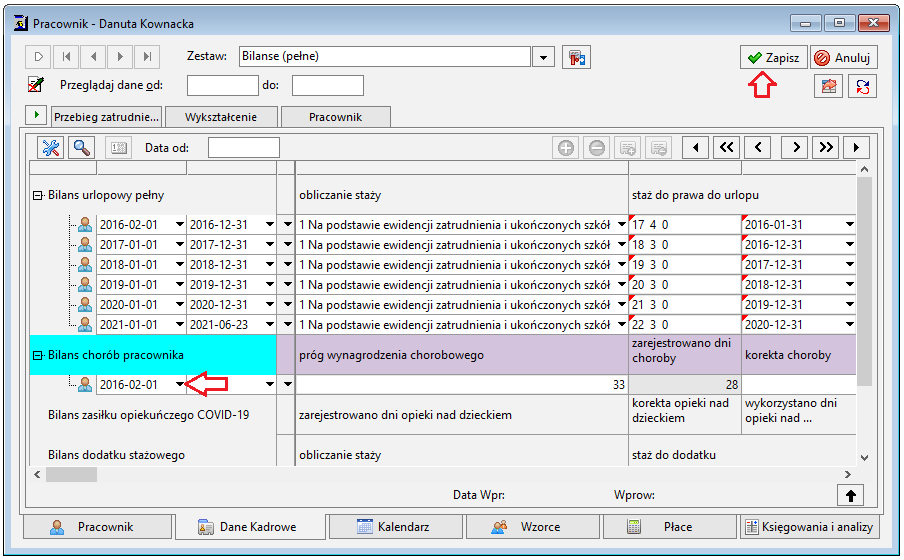Open obliczanie staży dropdown in 2018-01-01 row

(x=622, y=265)
